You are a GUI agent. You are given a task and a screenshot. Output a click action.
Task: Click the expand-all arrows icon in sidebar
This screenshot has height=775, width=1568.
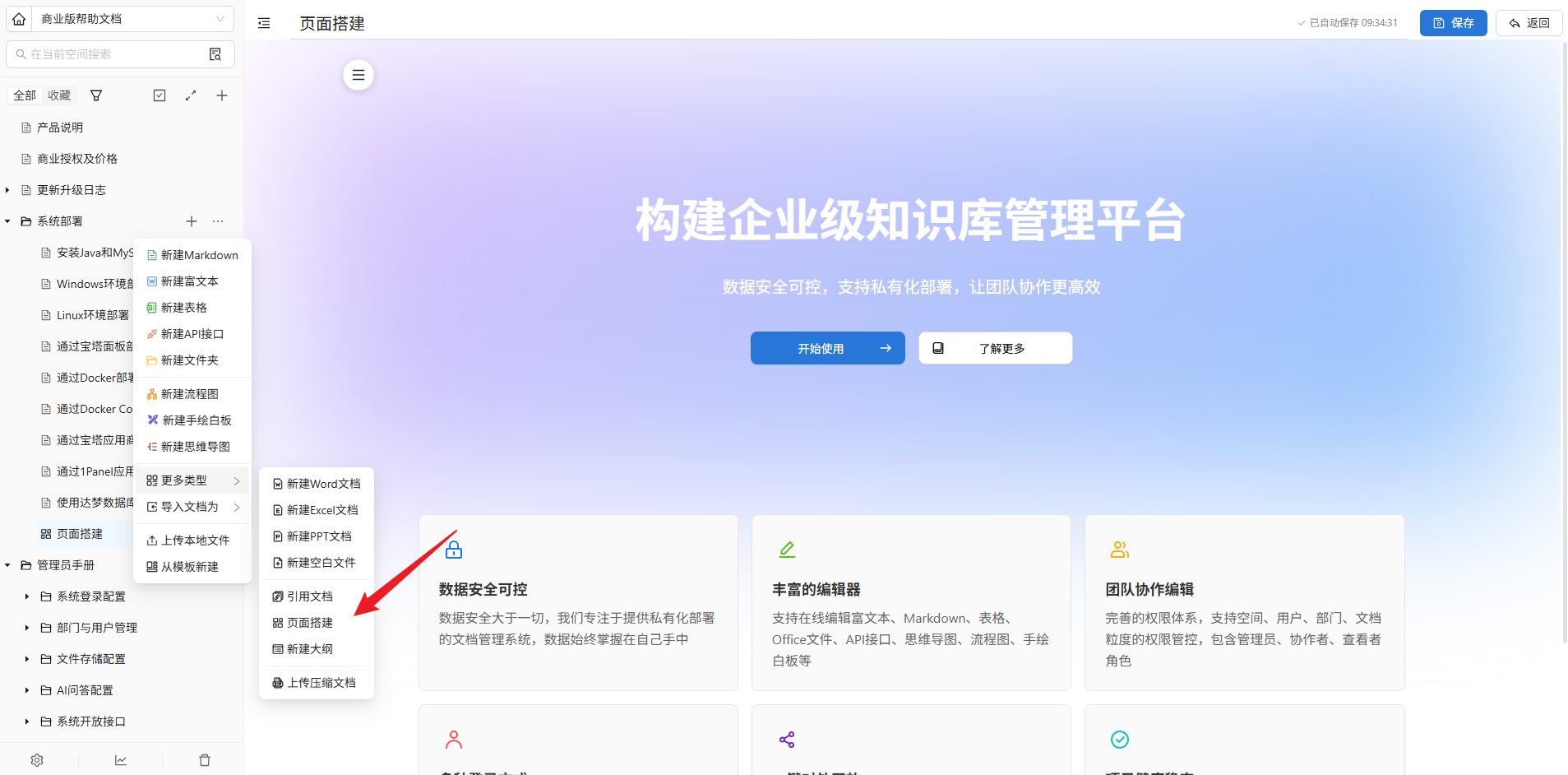pos(191,95)
